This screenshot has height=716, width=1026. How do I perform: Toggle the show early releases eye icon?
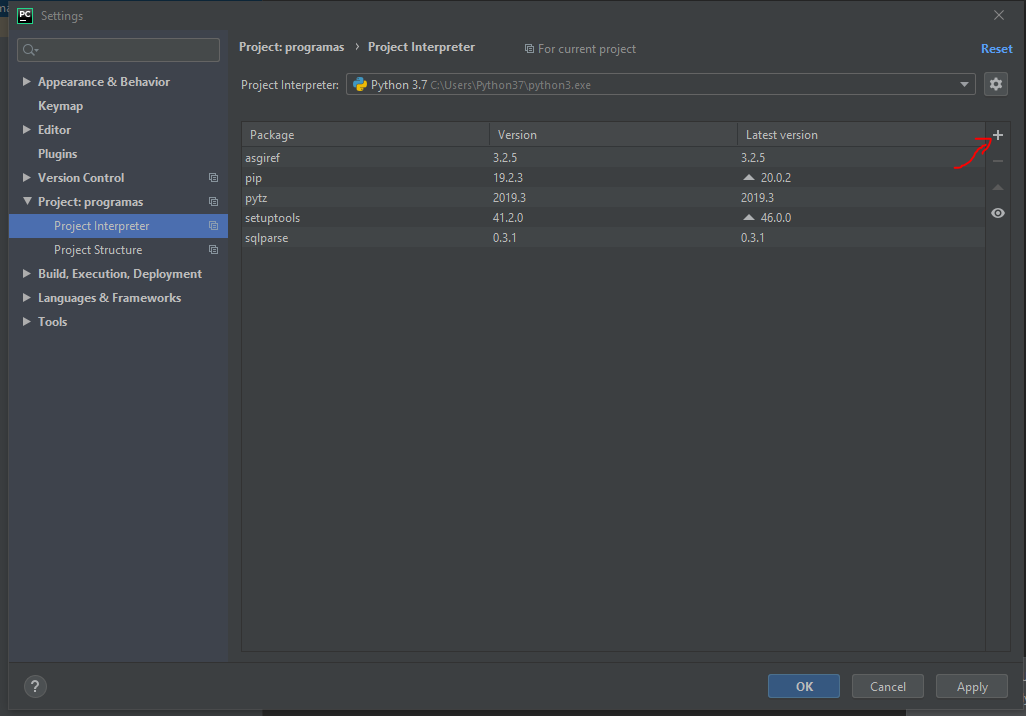(x=997, y=213)
